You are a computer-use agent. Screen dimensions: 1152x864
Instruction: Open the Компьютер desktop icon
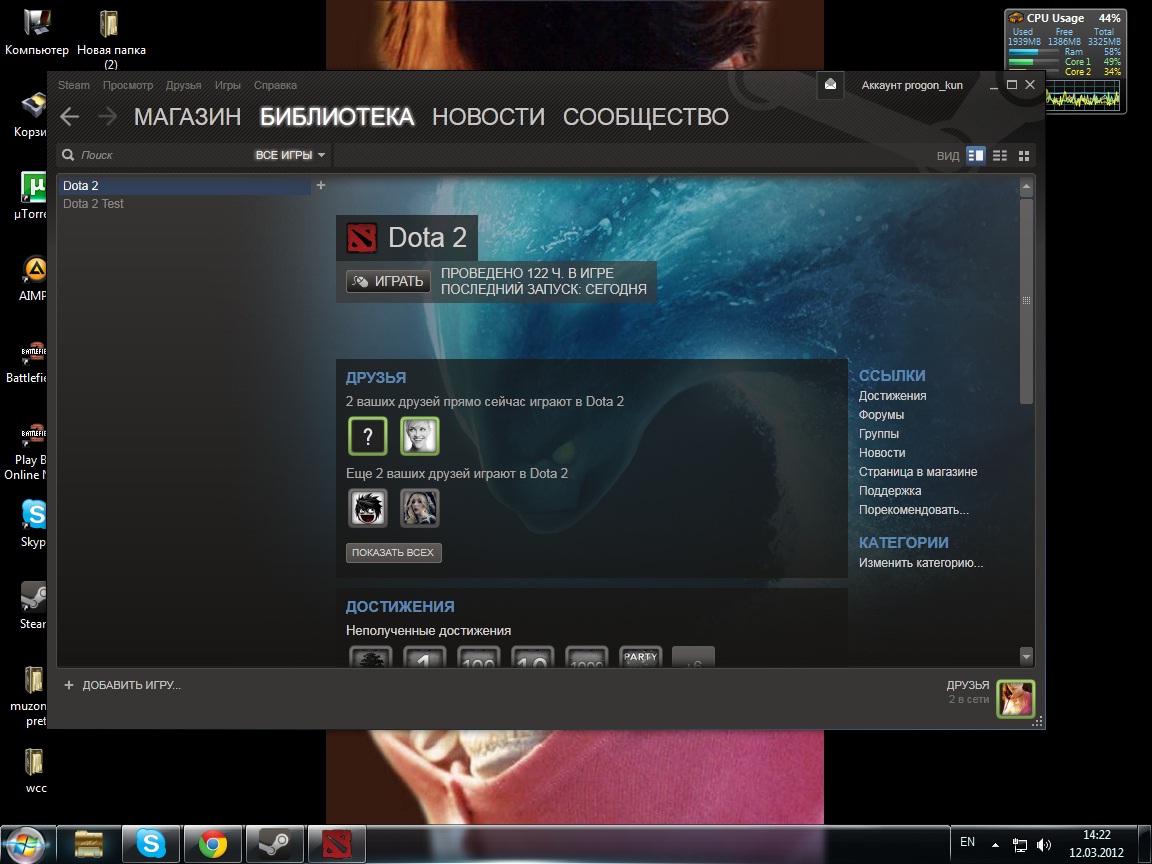36,32
